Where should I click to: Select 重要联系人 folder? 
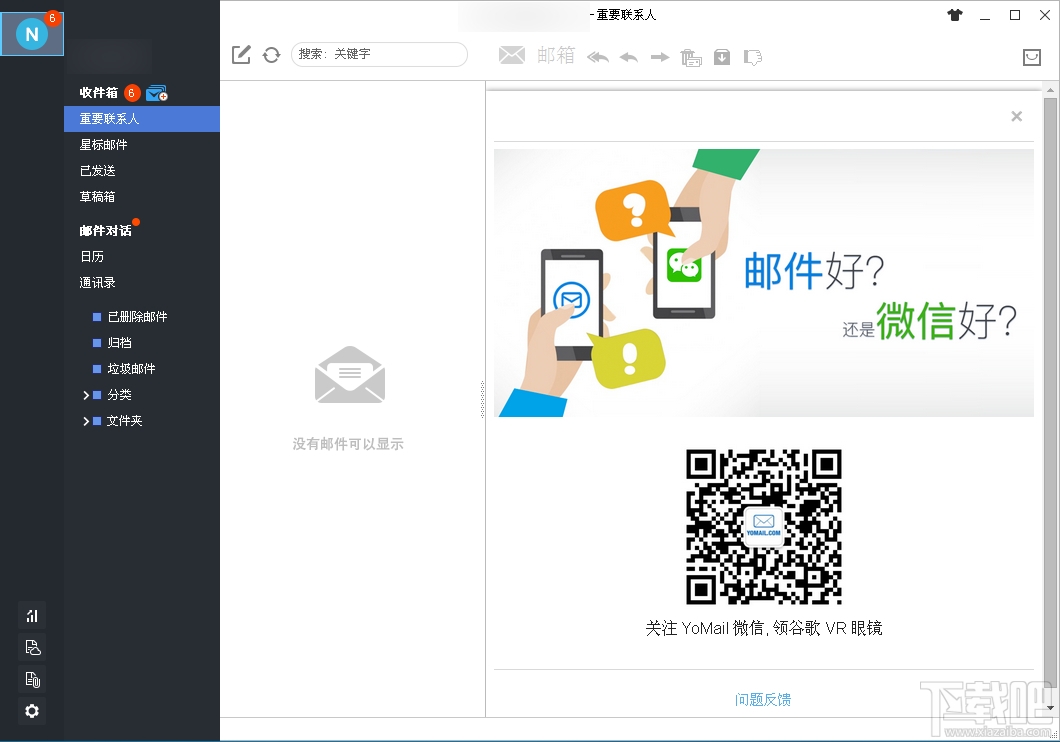coord(142,119)
